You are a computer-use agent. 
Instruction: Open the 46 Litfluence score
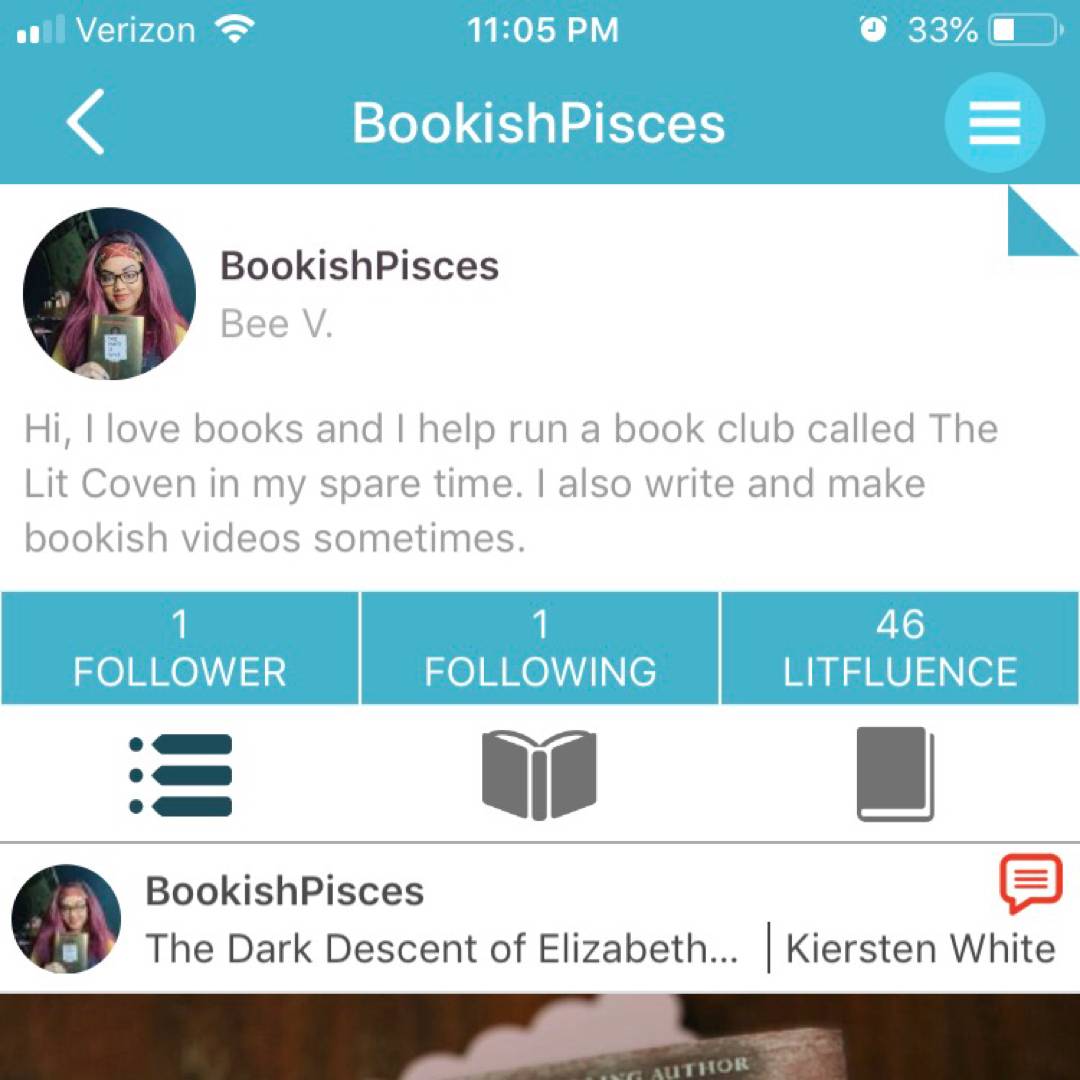tap(900, 648)
